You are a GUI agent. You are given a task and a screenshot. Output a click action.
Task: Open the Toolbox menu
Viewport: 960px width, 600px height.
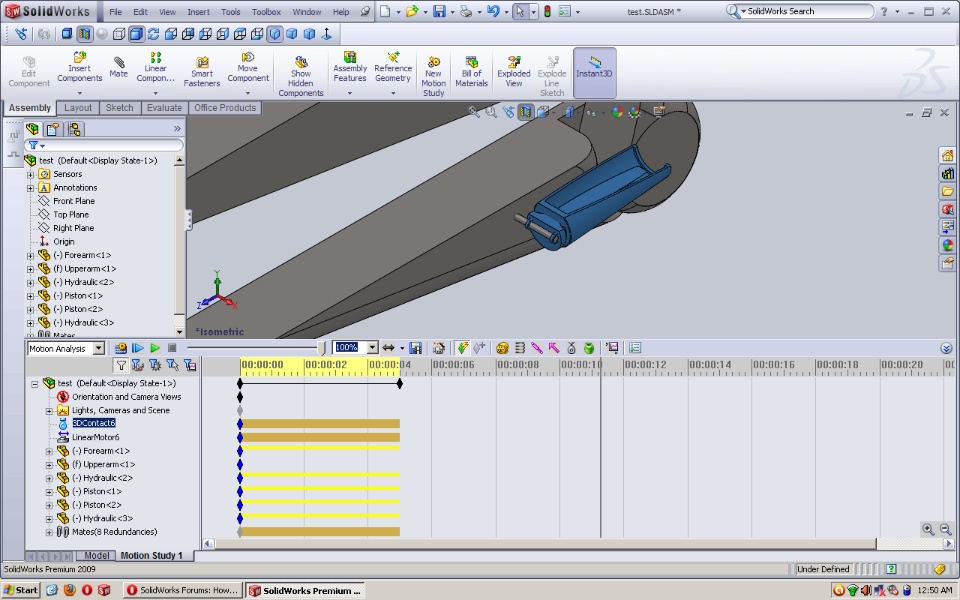point(266,12)
